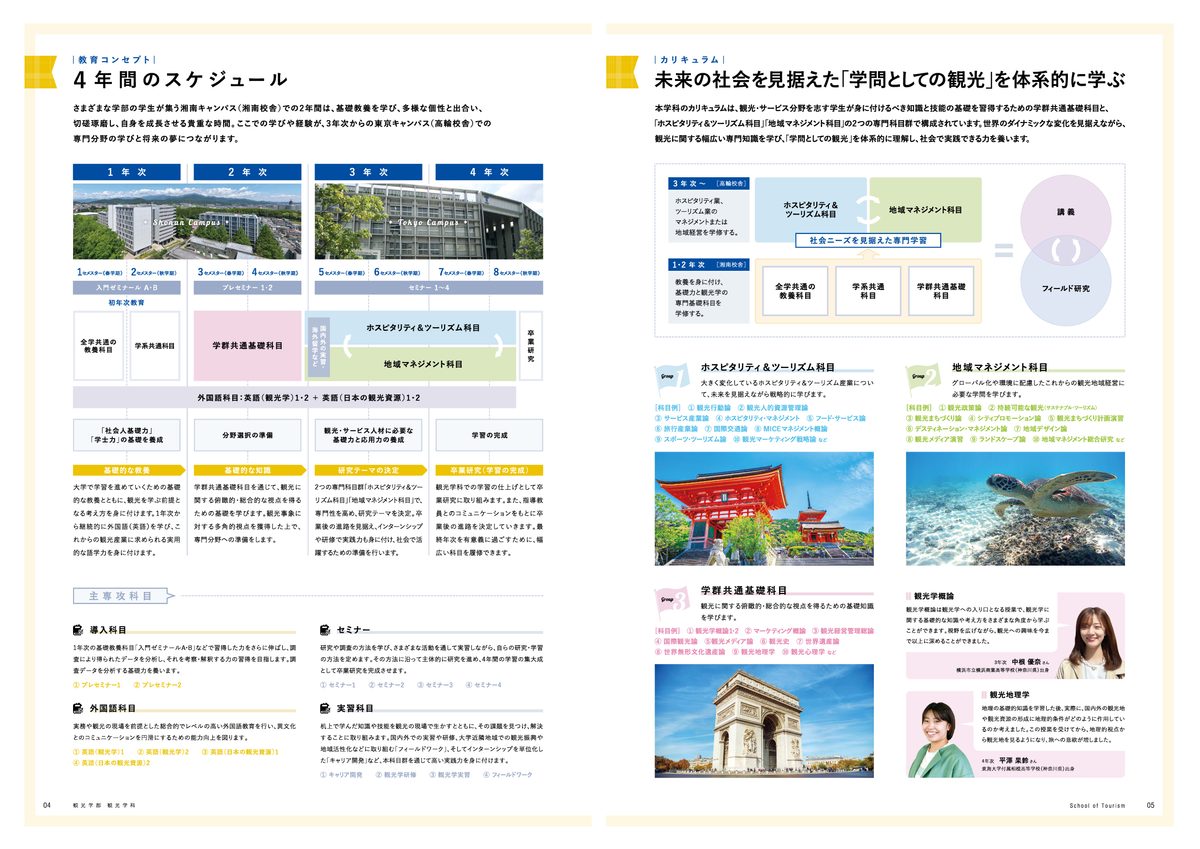The width and height of the screenshot is (1200, 849).
Task: Click the ① 英語(観光学)1 course item
Action: 99,751
